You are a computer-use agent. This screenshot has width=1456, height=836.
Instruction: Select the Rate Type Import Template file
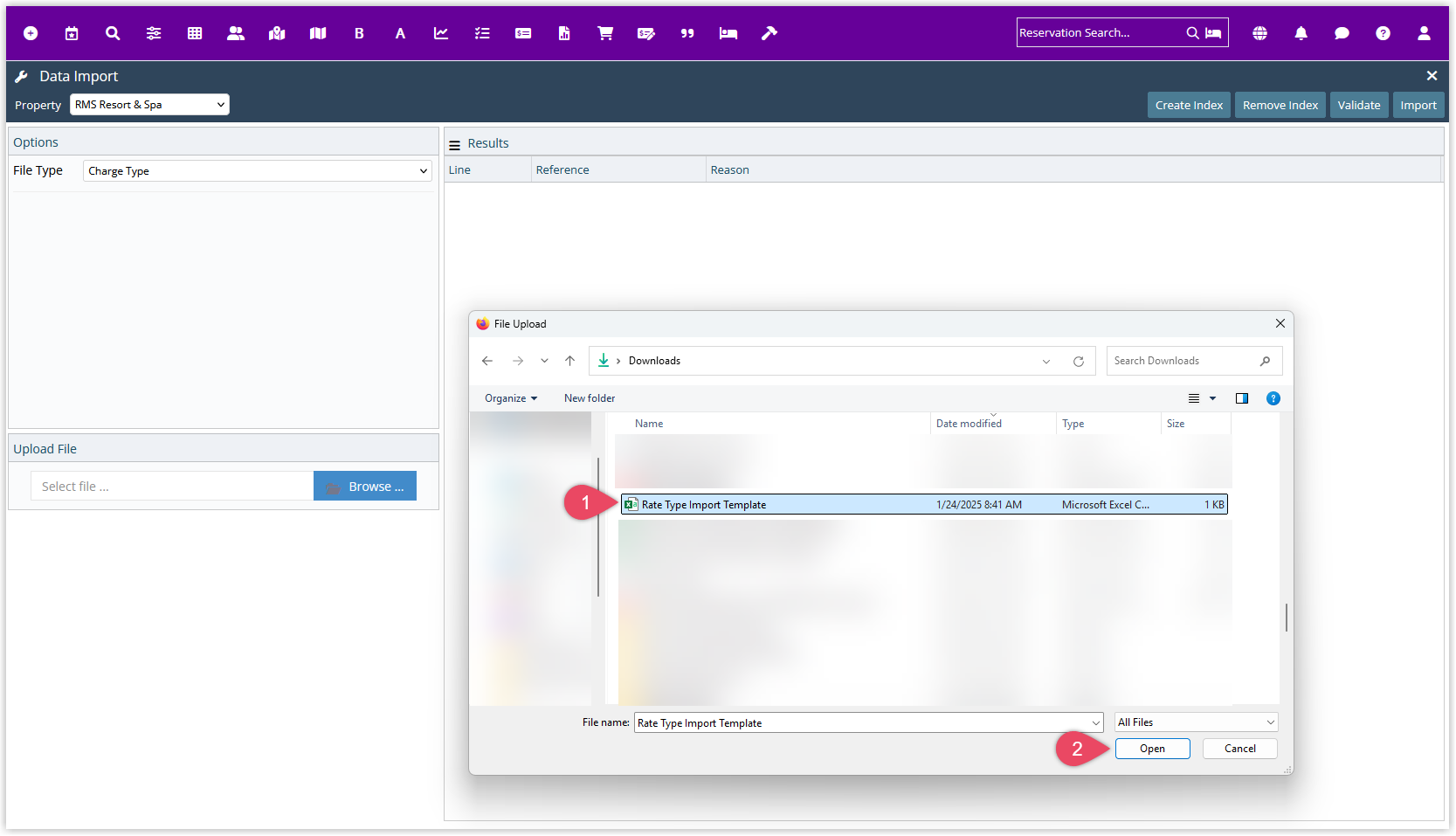coord(924,505)
